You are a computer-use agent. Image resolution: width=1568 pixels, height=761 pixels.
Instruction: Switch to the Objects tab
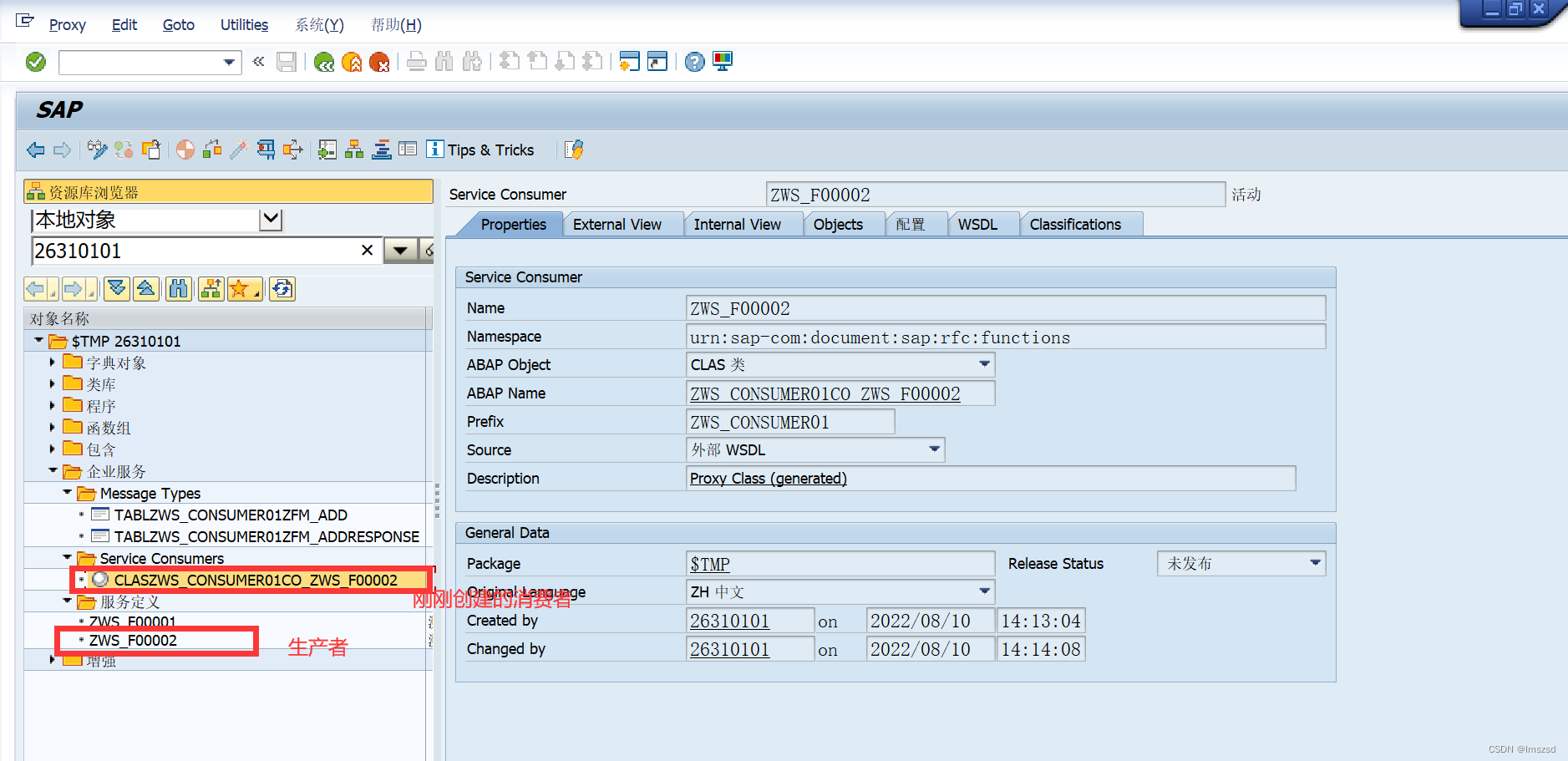pyautogui.click(x=838, y=225)
